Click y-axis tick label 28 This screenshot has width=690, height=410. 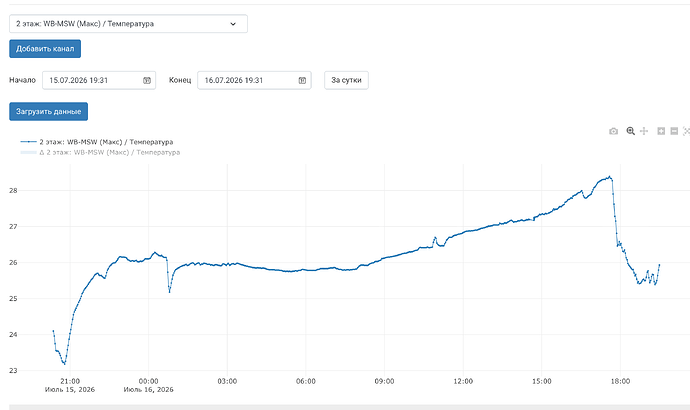coord(13,190)
